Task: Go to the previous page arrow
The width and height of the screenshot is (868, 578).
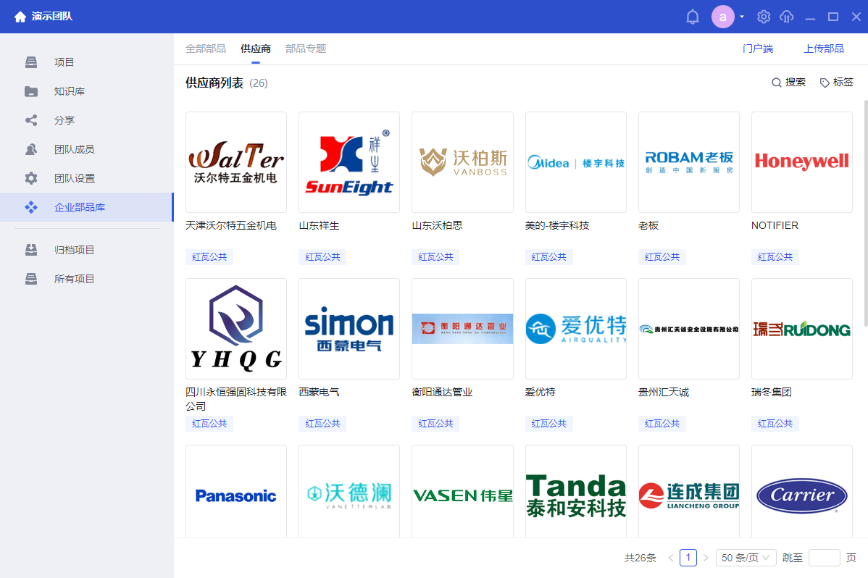Action: 670,558
